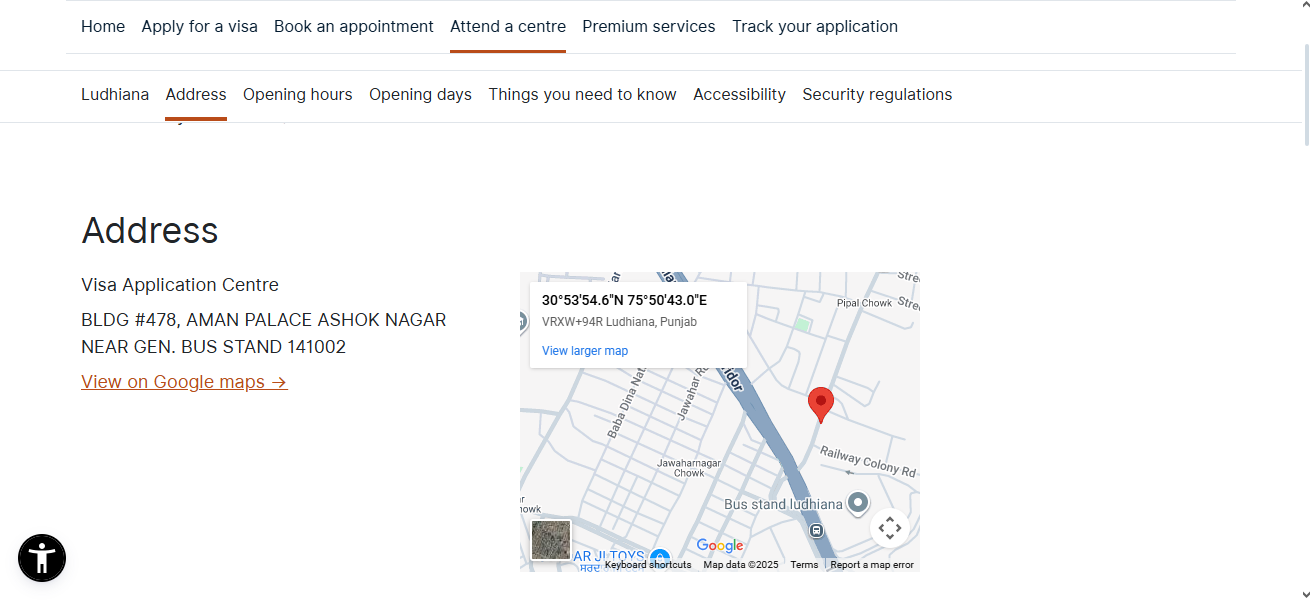Select the Bus stand ludhiana place icon
This screenshot has width=1312, height=600.
pos(858,503)
